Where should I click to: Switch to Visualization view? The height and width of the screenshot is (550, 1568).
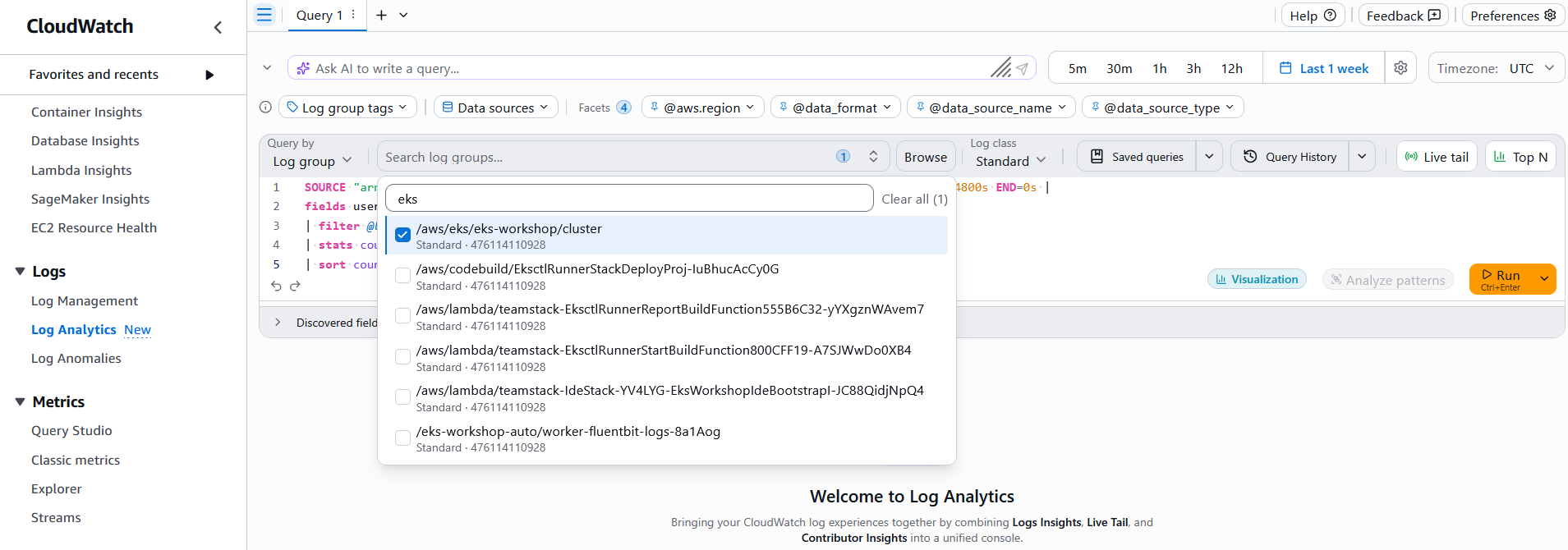click(x=1257, y=279)
